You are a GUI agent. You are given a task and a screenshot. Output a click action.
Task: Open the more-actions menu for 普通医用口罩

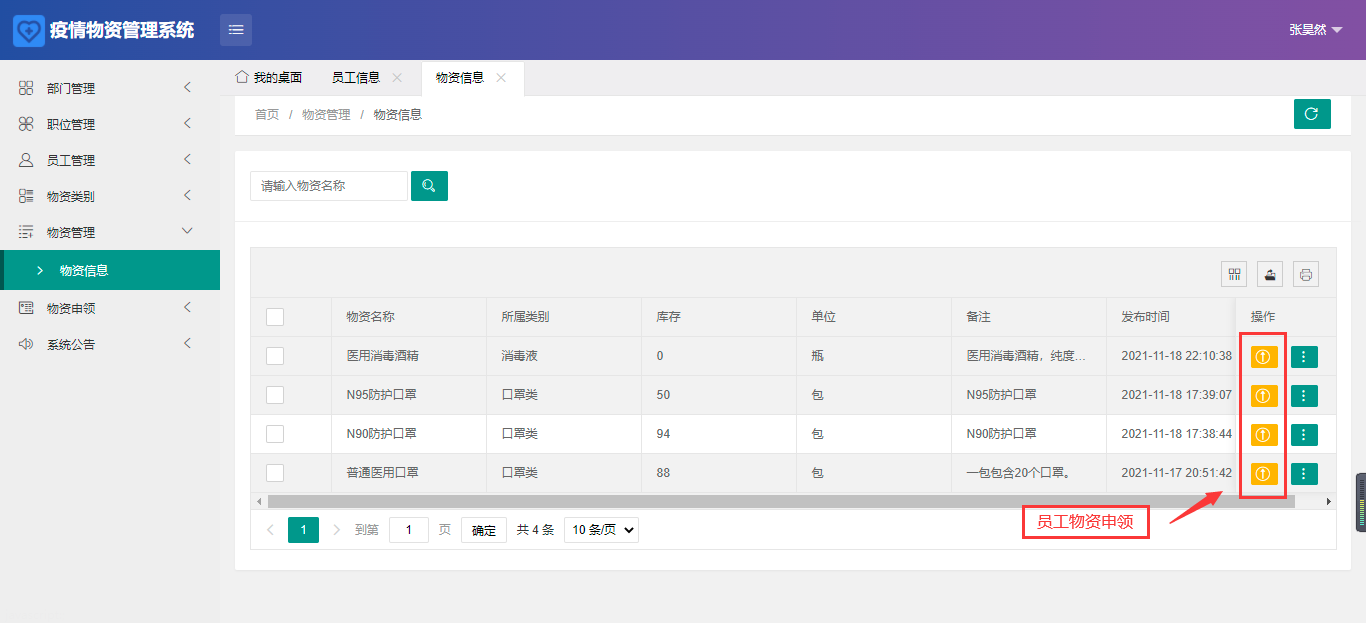pyautogui.click(x=1304, y=474)
